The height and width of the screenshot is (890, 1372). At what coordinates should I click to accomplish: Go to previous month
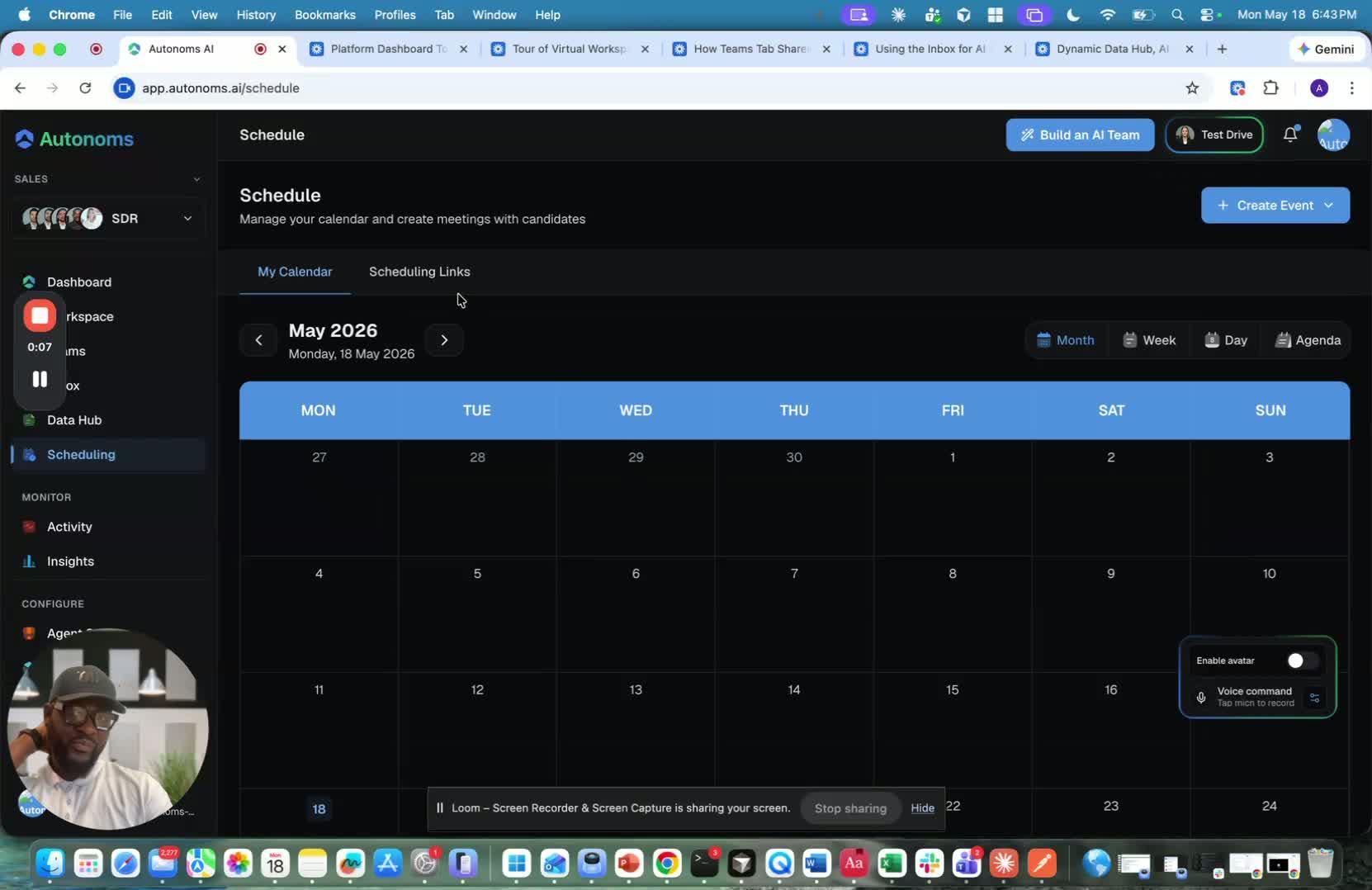pos(258,340)
